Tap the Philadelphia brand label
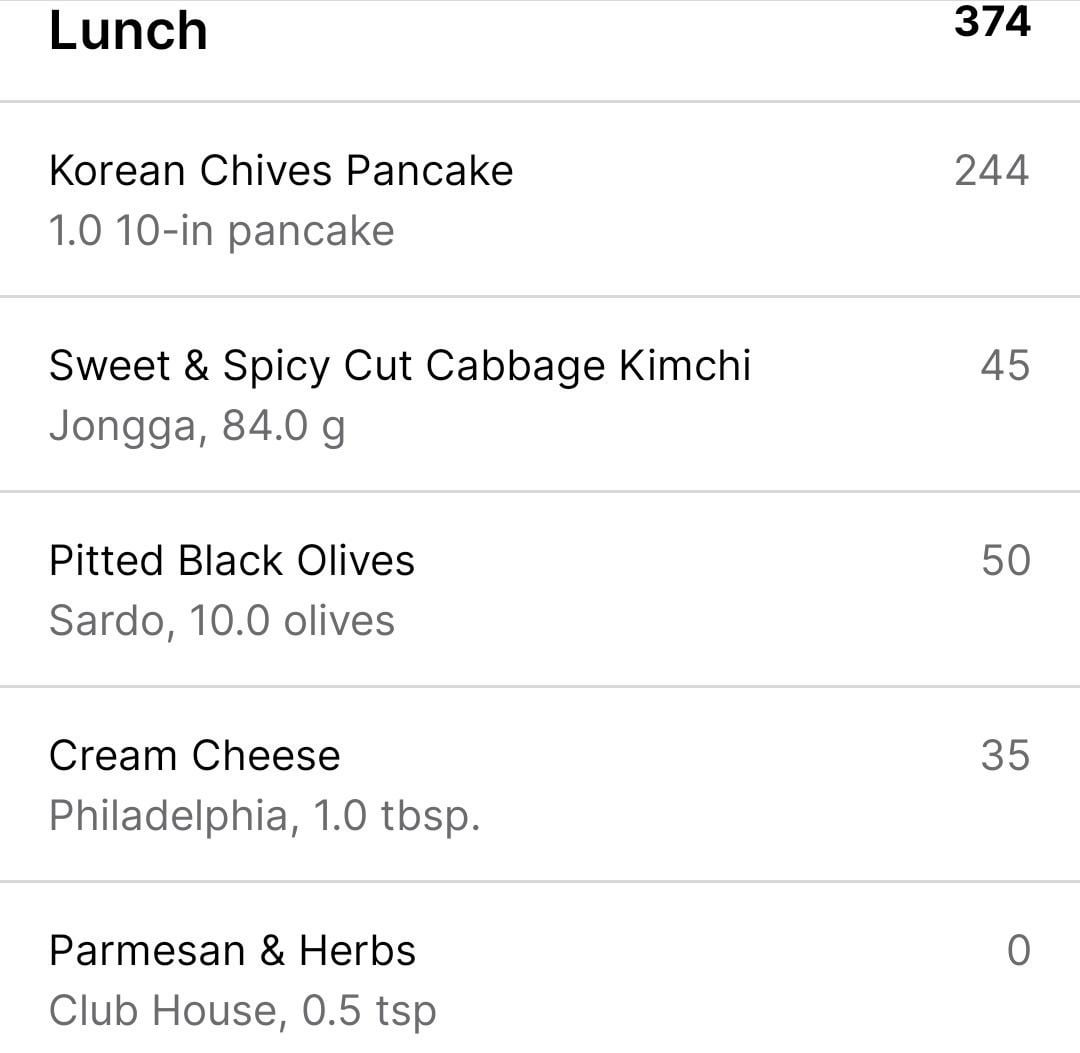Viewport: 1080px width, 1053px height. [x=168, y=816]
